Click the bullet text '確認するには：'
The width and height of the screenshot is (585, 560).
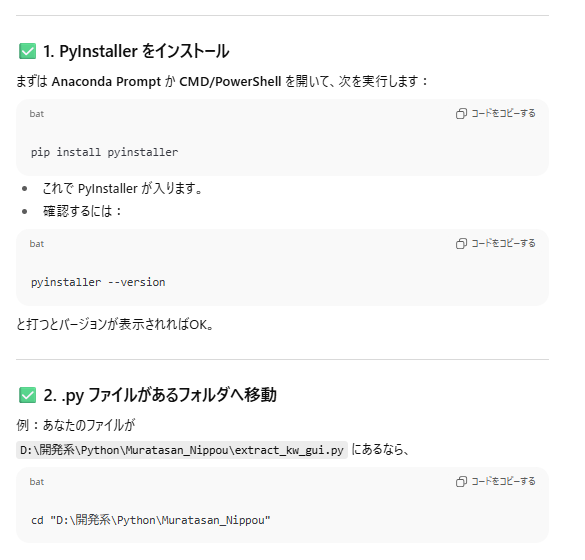coord(82,211)
